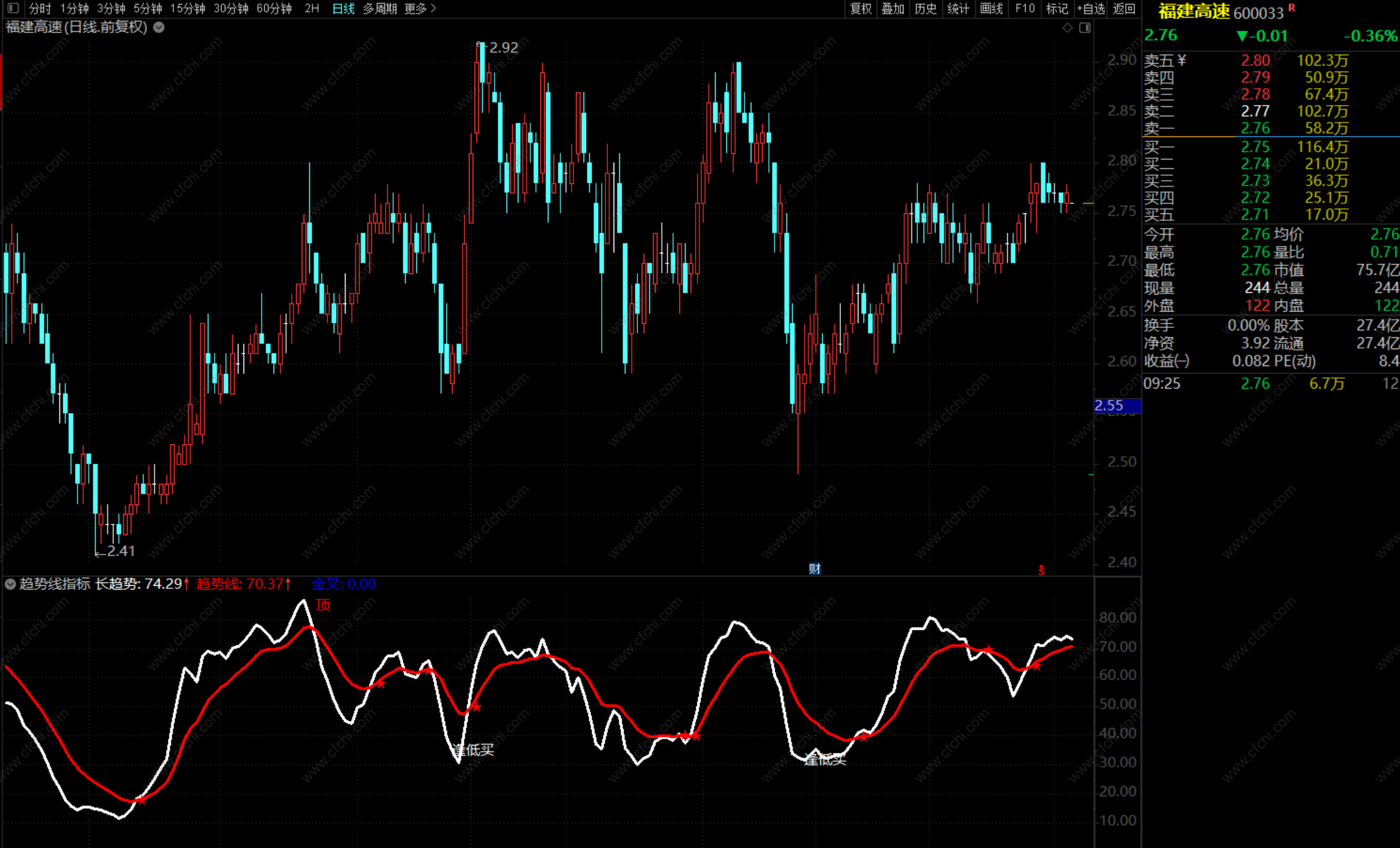The width and height of the screenshot is (1400, 848).
Task: Open F10 company information
Action: click(x=1024, y=8)
